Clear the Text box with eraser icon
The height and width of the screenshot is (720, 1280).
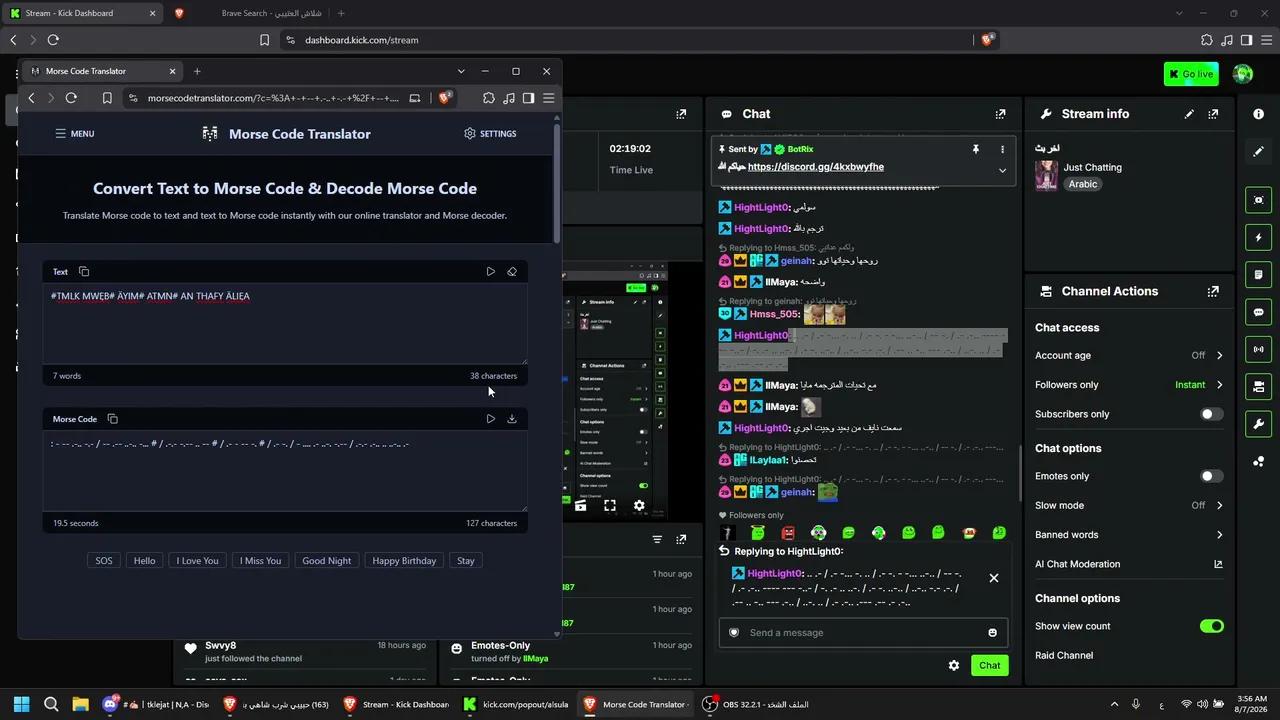[x=512, y=271]
